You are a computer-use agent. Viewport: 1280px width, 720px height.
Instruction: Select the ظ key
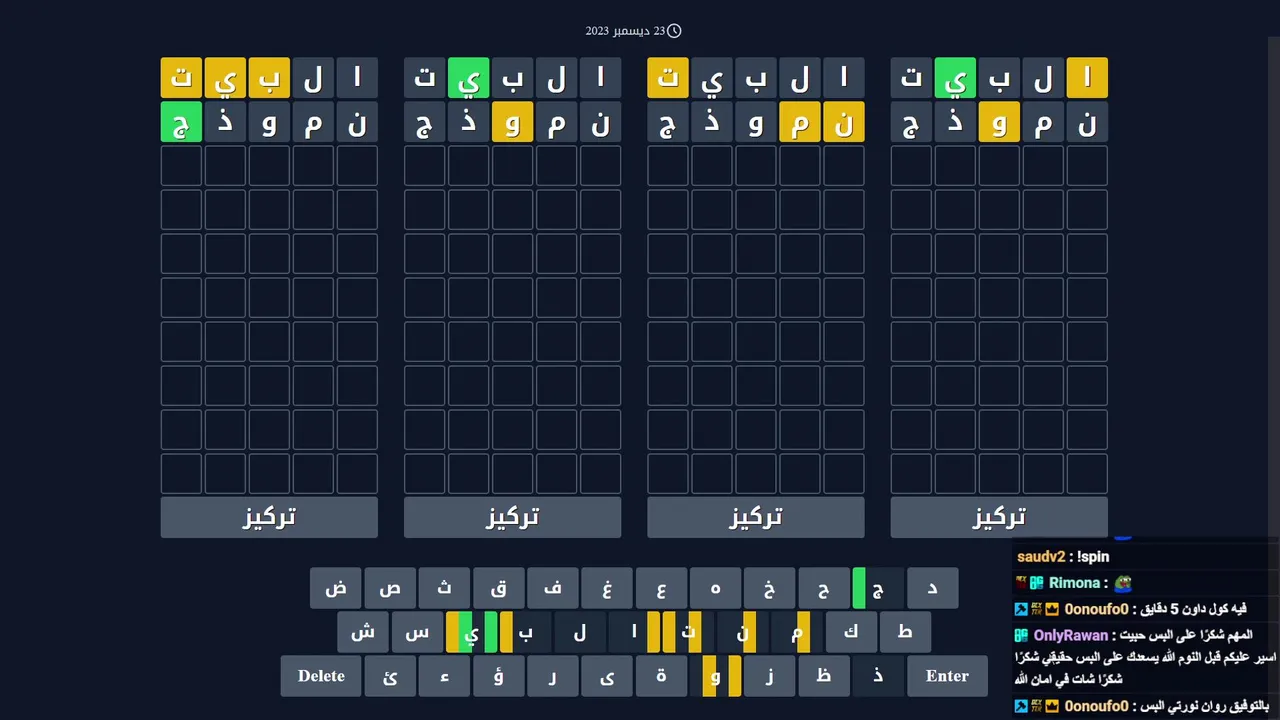point(823,676)
